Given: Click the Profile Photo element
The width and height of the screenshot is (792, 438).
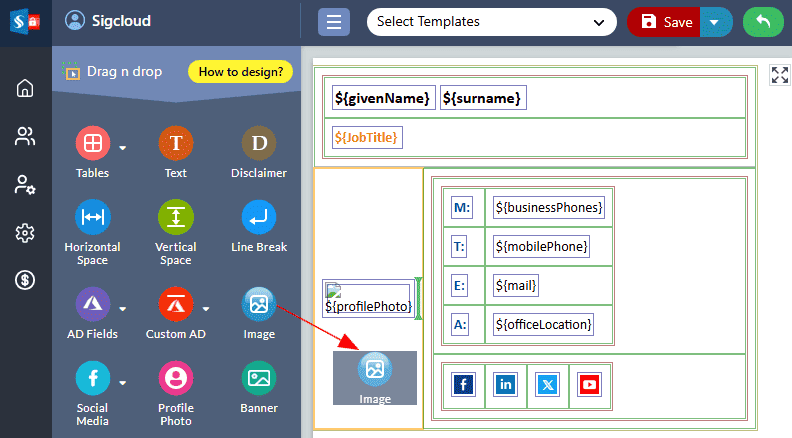Looking at the screenshot, I should click(175, 378).
